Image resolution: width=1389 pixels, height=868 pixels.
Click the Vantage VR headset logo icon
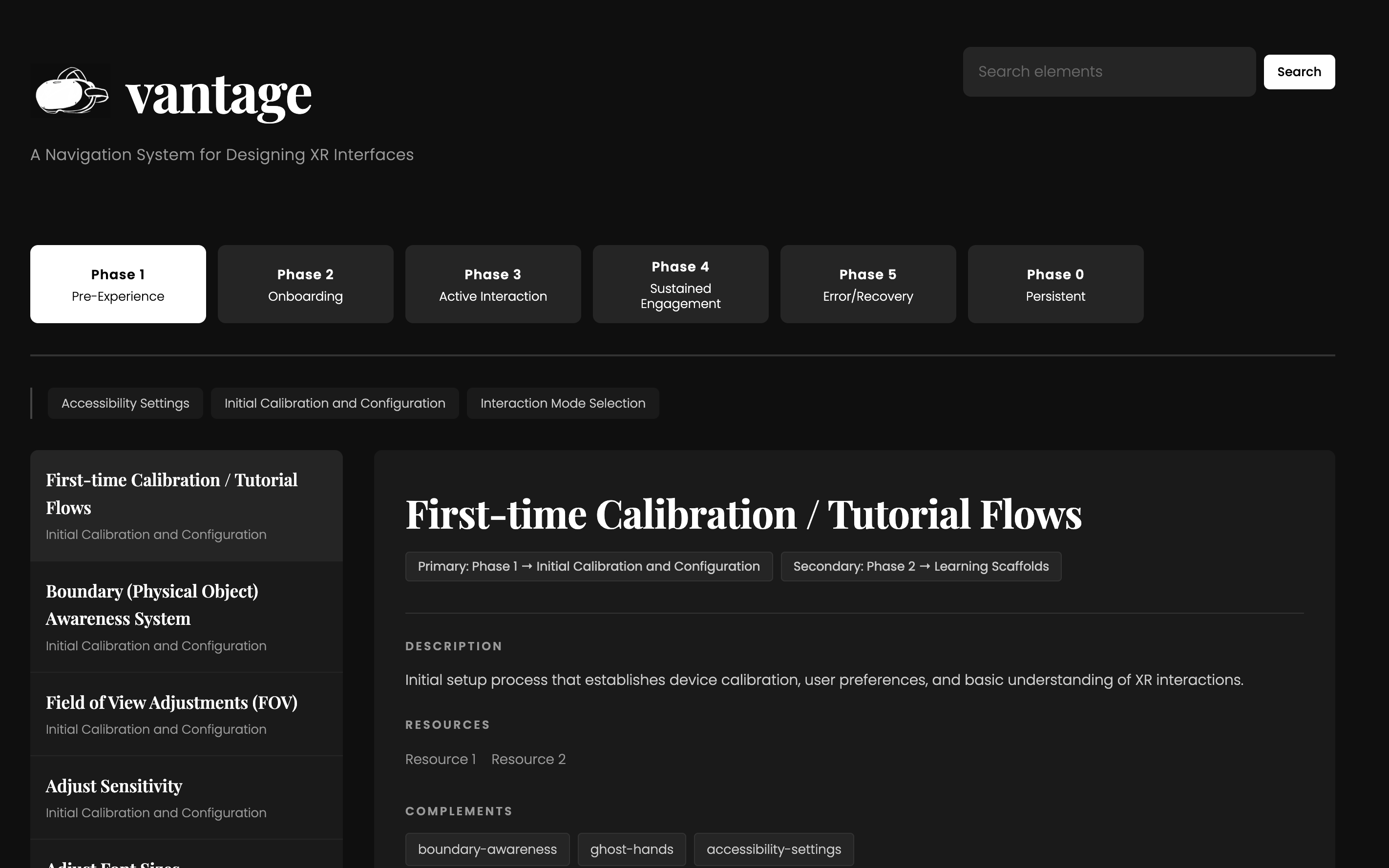71,91
